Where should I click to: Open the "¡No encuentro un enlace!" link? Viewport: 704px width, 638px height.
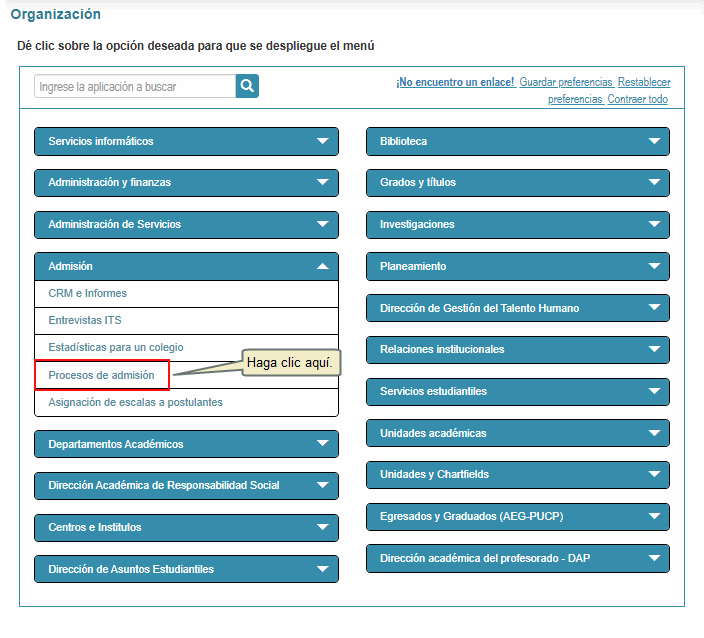(x=455, y=82)
